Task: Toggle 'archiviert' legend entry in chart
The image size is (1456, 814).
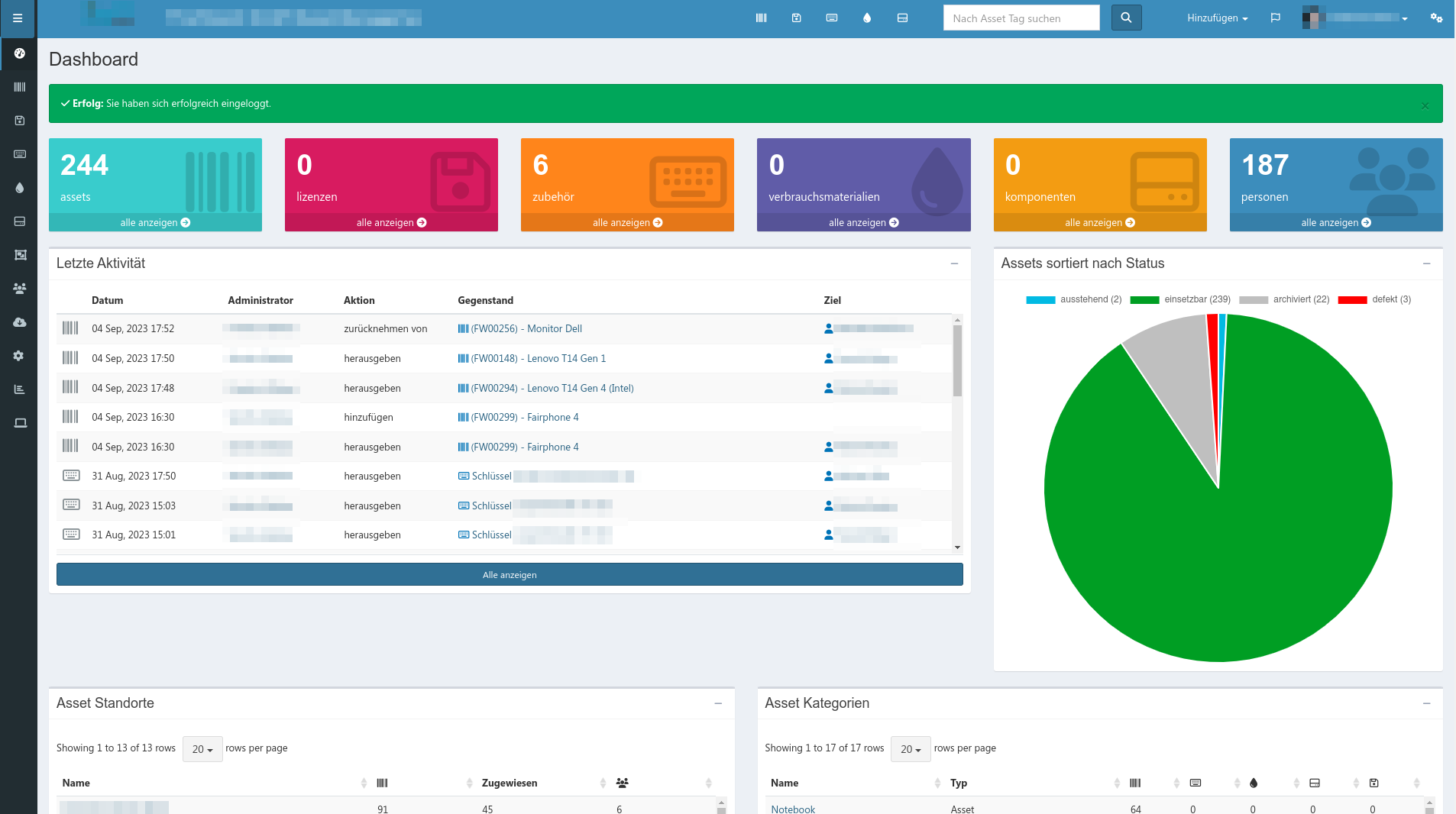Action: (x=1284, y=299)
